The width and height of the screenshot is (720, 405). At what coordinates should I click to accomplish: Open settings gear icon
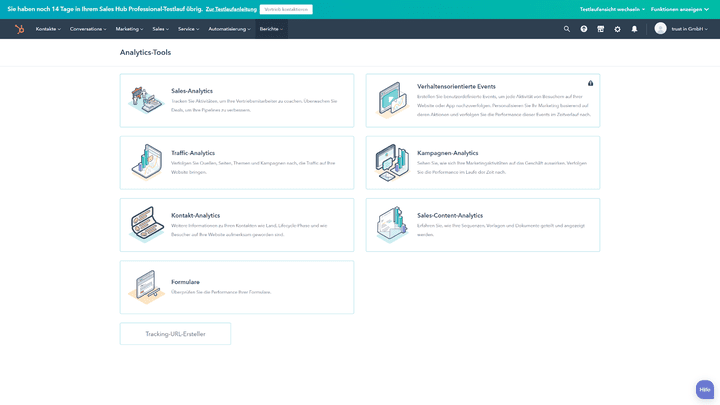click(617, 29)
